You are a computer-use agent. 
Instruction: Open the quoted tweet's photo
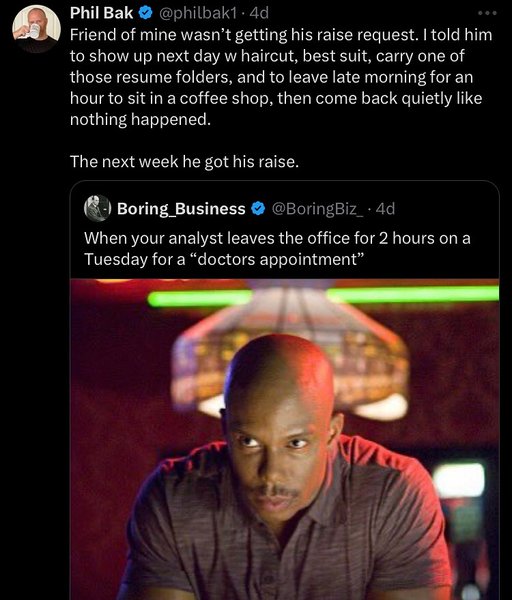pyautogui.click(x=285, y=439)
